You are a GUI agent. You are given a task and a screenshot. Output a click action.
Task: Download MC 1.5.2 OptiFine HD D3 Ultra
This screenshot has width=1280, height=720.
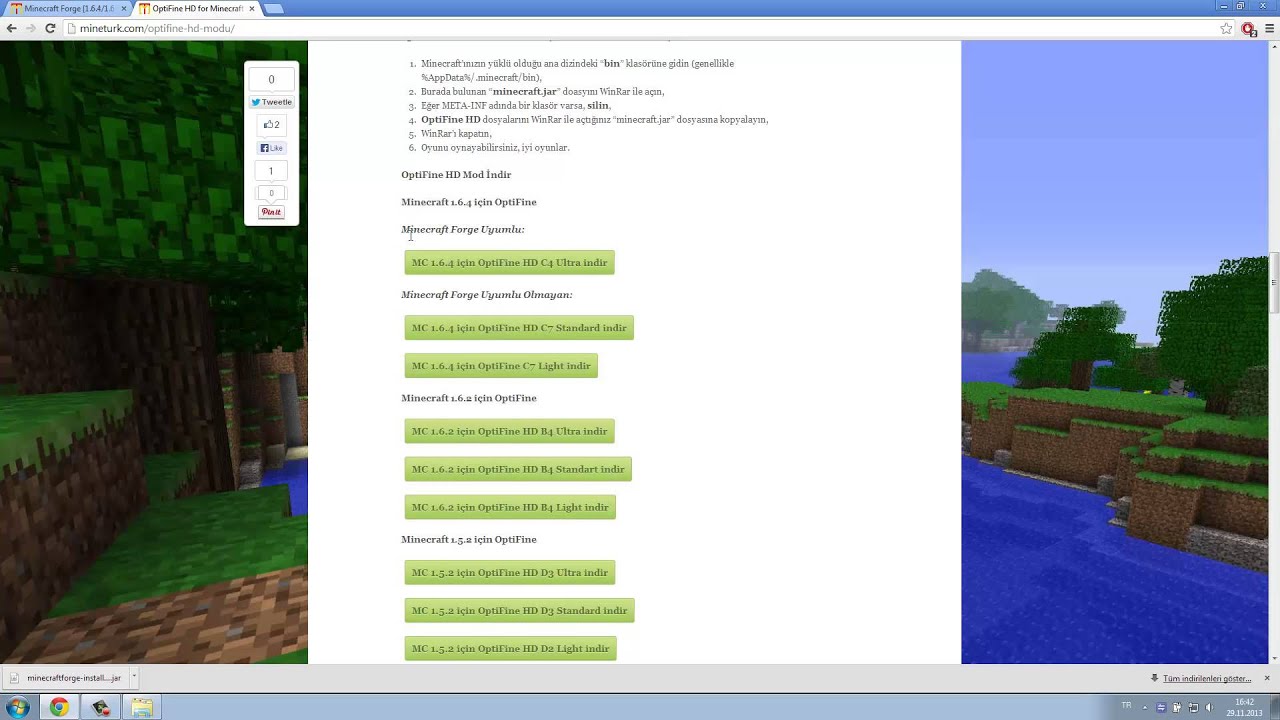tap(509, 573)
